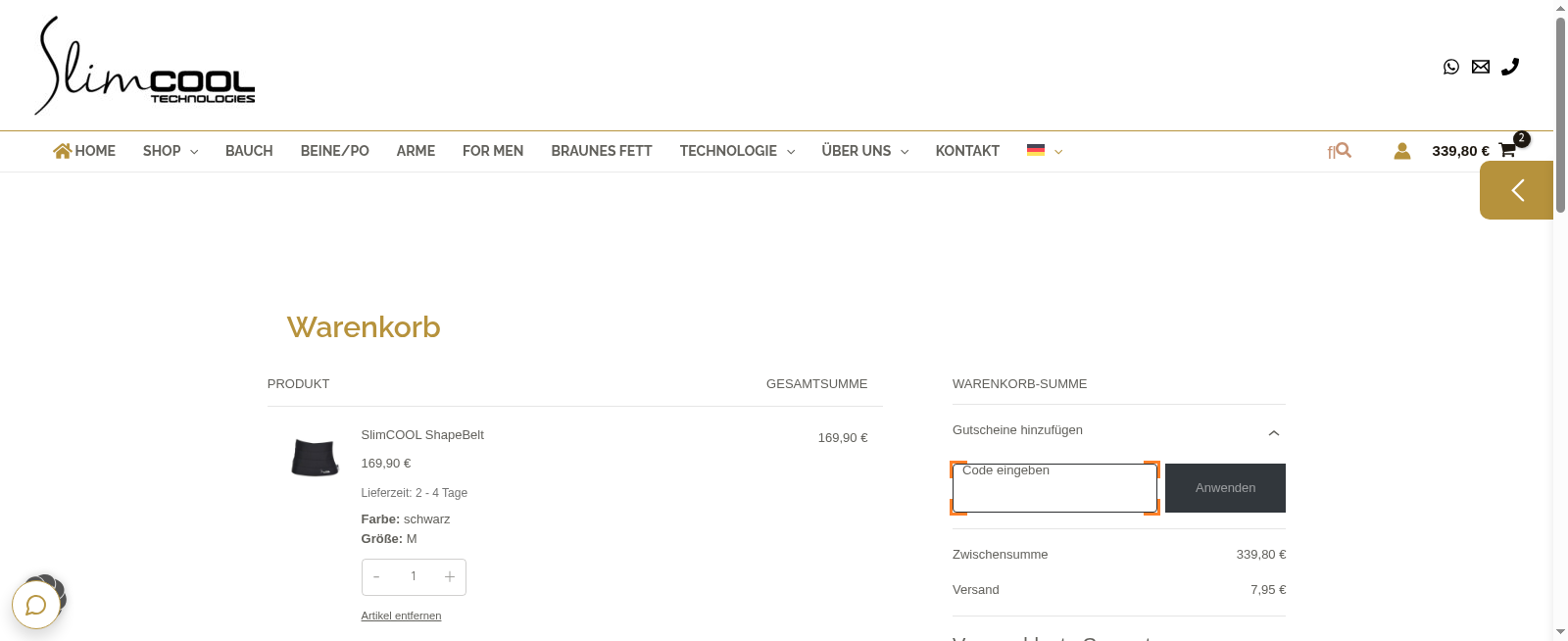Click the phone call icon
This screenshot has width=1568, height=641.
point(1510,67)
